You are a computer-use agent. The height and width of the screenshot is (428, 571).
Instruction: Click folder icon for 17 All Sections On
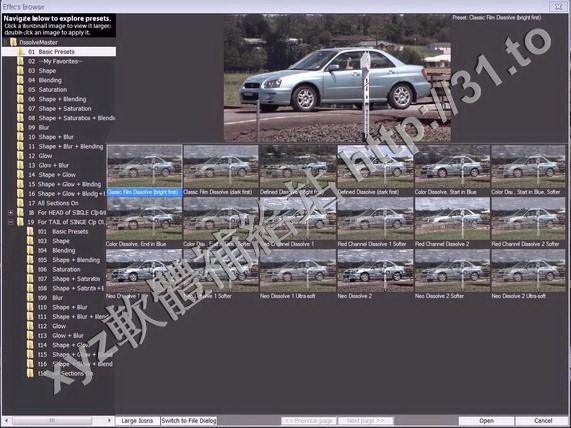(x=20, y=203)
